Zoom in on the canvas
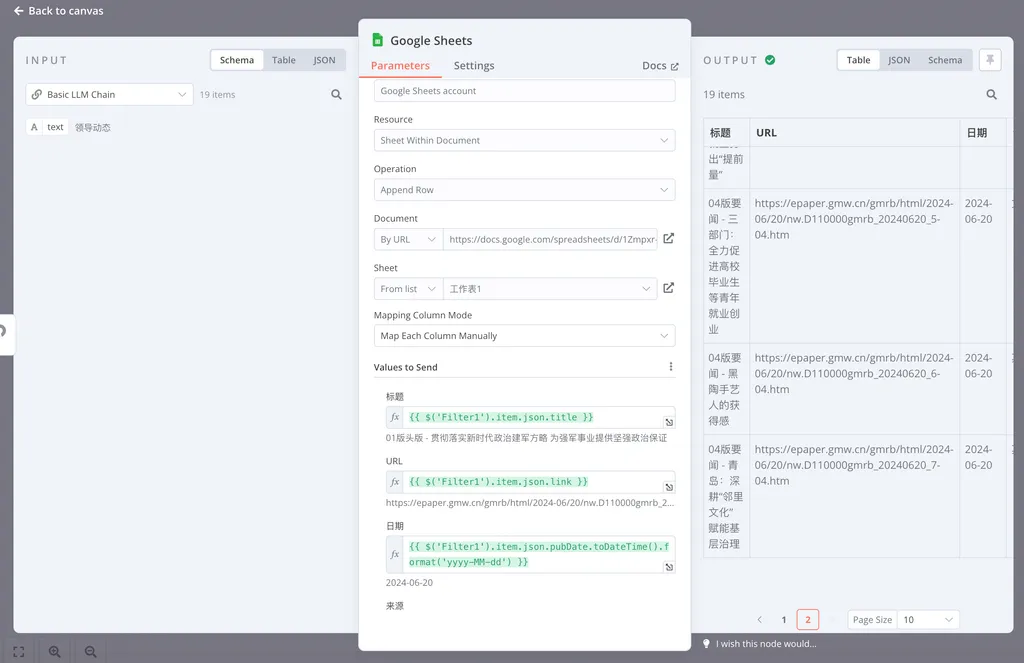The image size is (1024, 663). point(55,651)
